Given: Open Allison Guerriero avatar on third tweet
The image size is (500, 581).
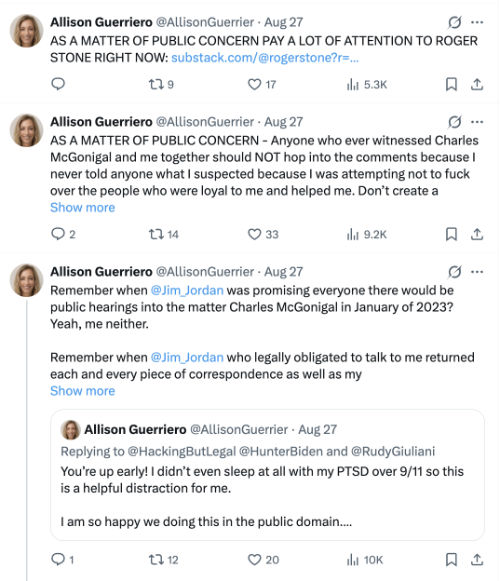Looking at the screenshot, I should [x=26, y=280].
